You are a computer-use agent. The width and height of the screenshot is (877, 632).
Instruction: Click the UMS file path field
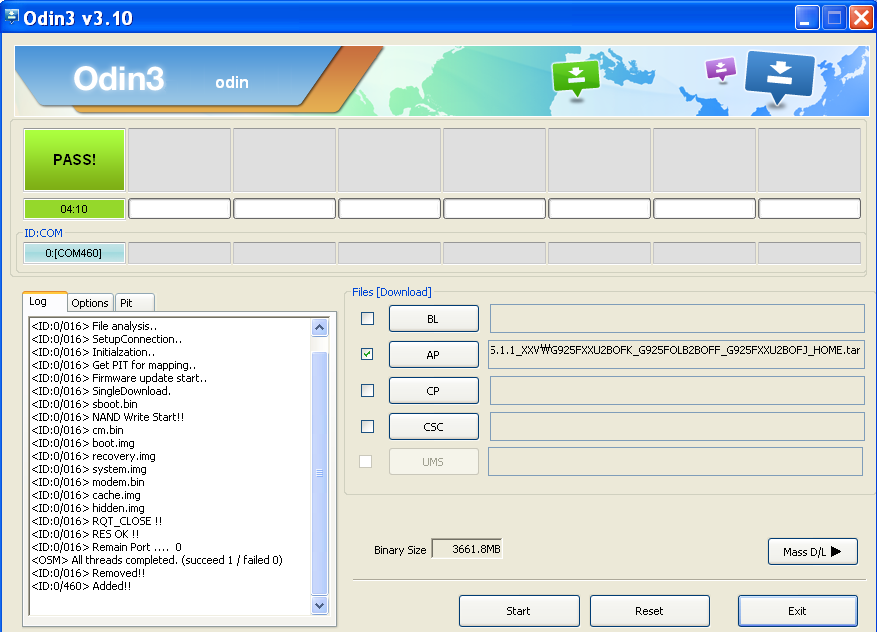click(675, 461)
